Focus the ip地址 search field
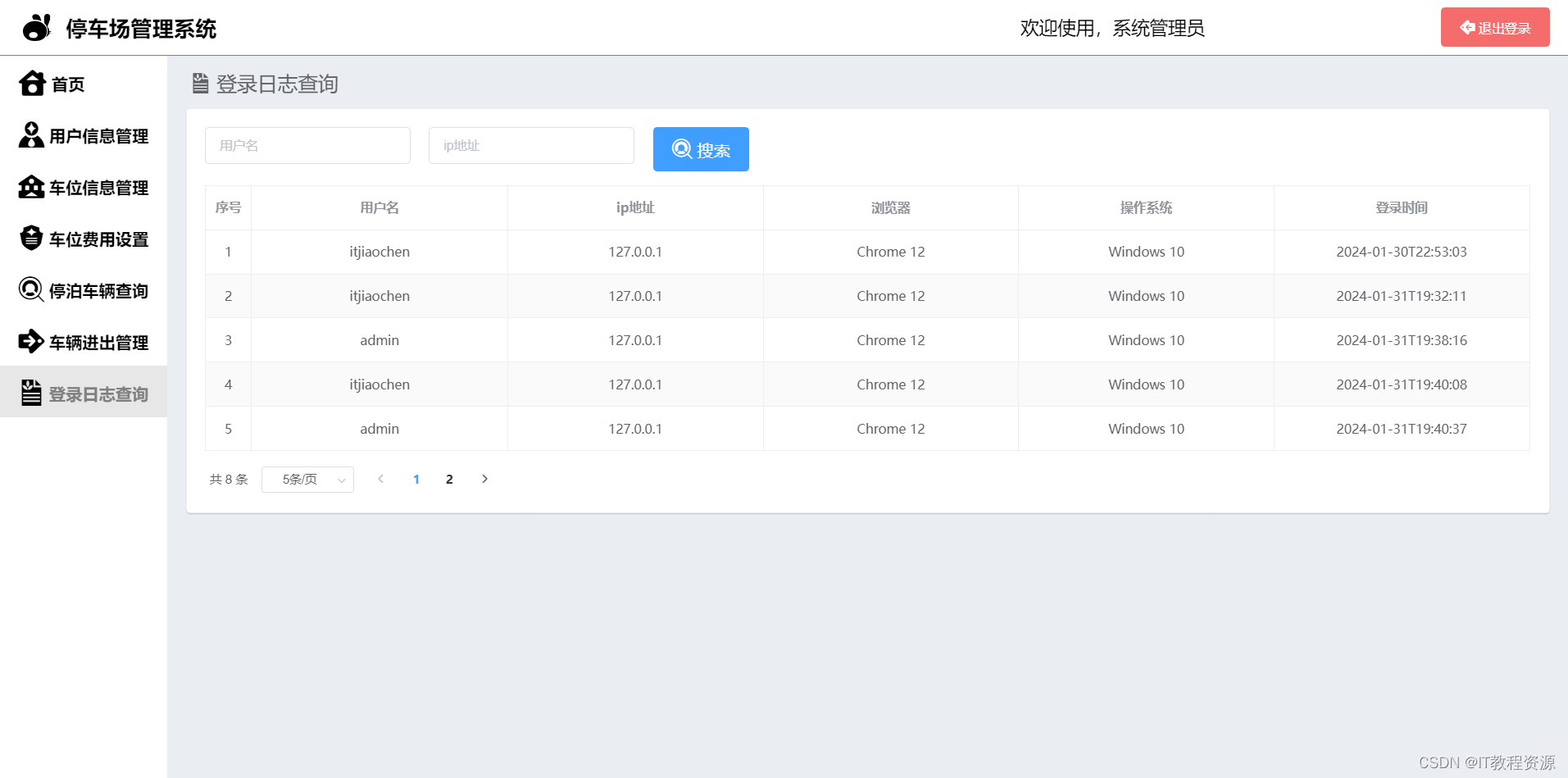This screenshot has height=778, width=1568. 531,145
